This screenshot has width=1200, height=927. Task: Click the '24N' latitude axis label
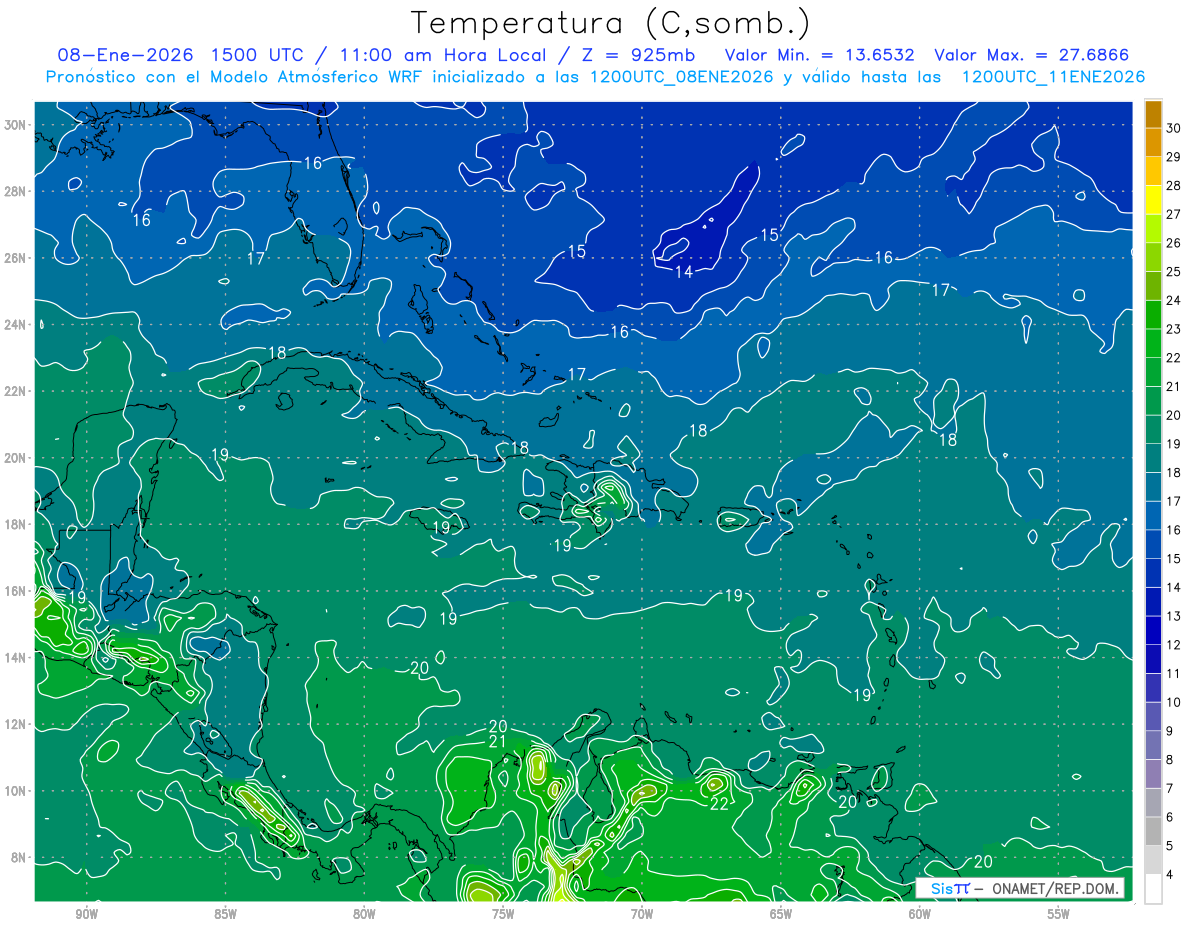[14, 325]
